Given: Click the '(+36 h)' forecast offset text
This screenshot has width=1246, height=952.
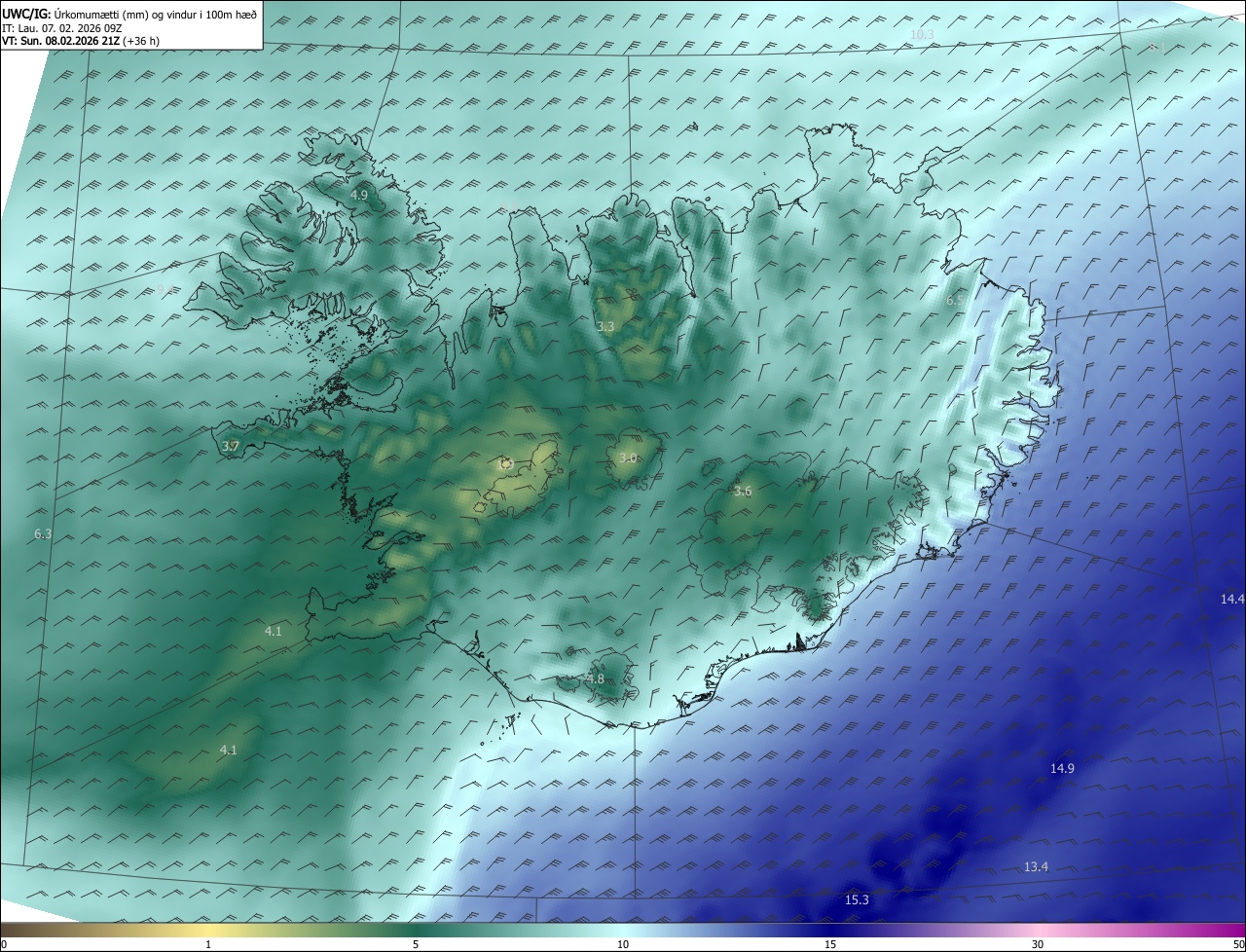Looking at the screenshot, I should (x=142, y=42).
